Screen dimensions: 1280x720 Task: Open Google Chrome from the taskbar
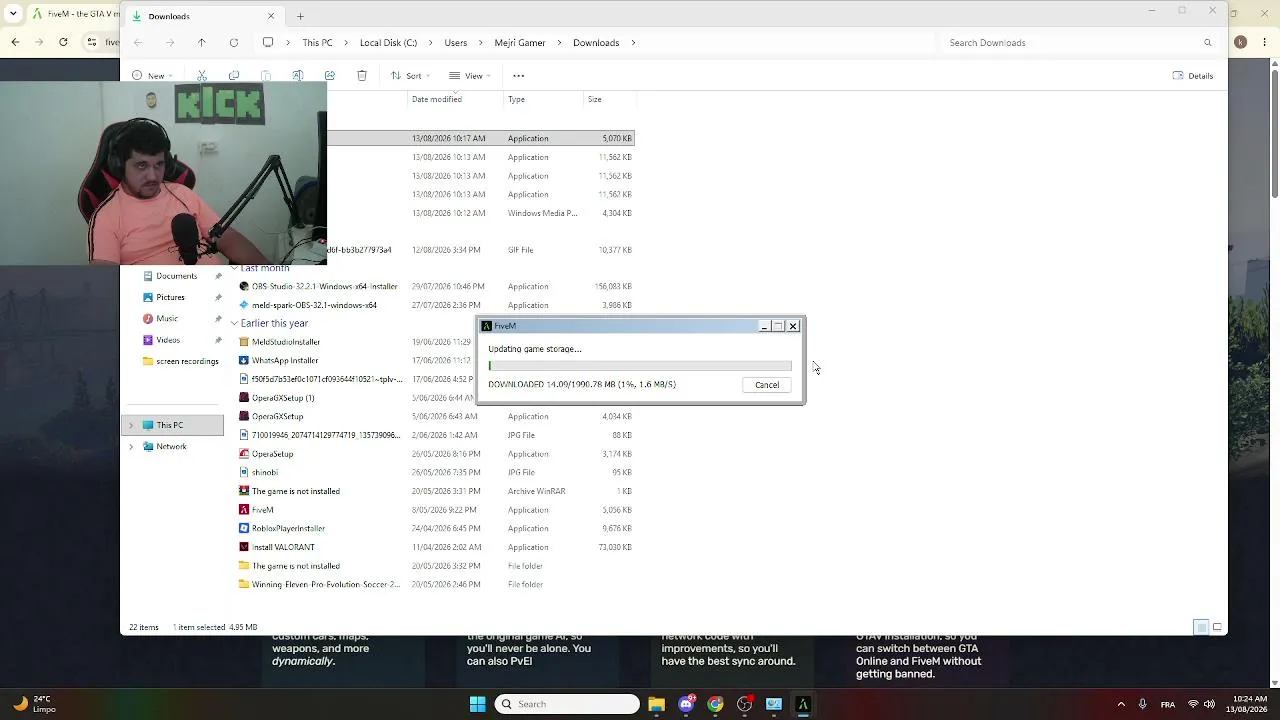point(715,704)
